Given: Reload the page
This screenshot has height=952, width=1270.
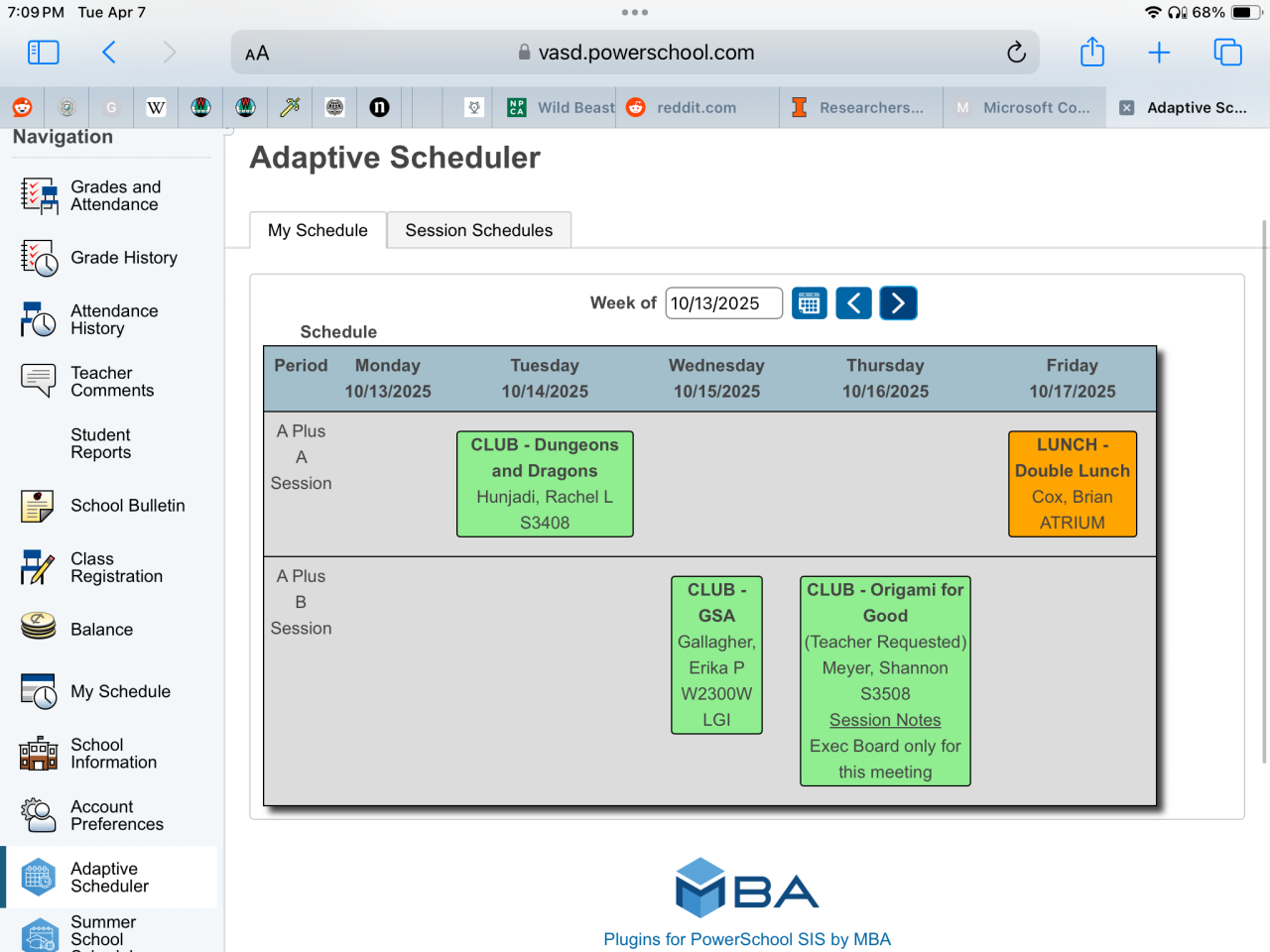Looking at the screenshot, I should (x=1016, y=53).
